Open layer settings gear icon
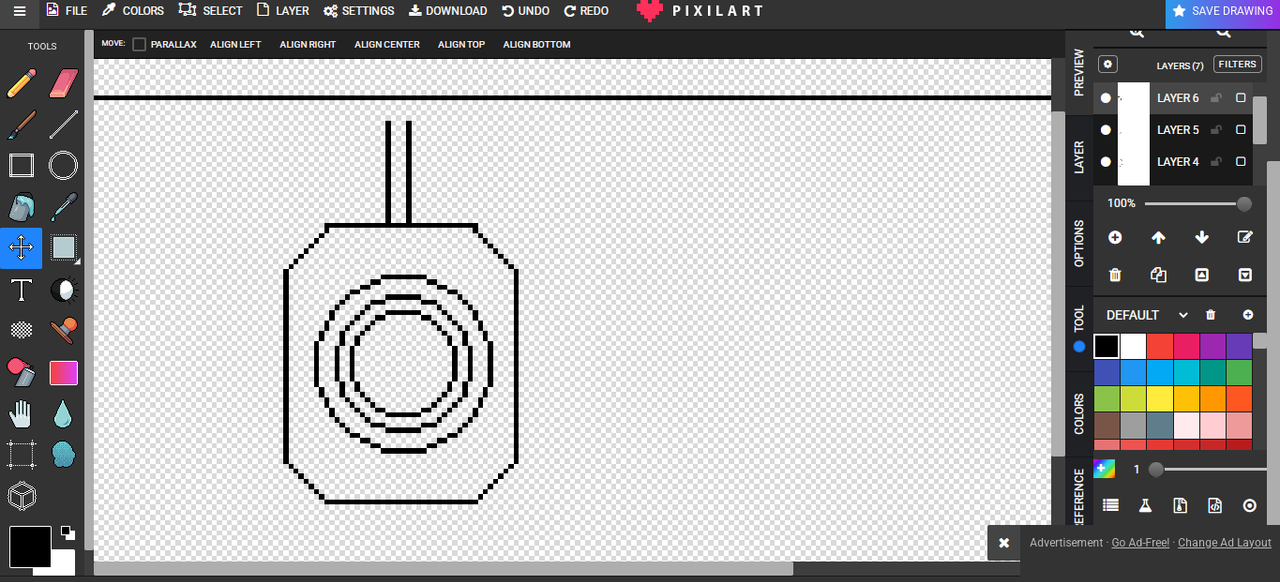1280x582 pixels. 1108,64
